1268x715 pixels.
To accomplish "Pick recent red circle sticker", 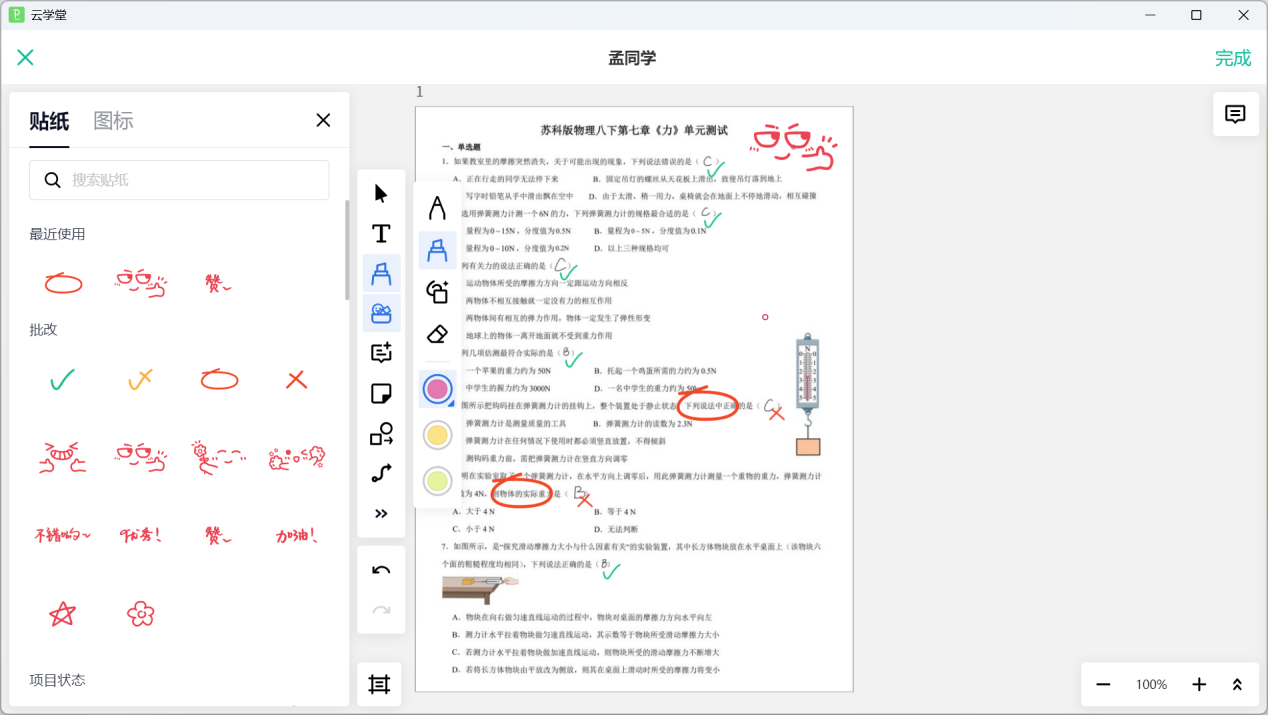I will coord(63,284).
